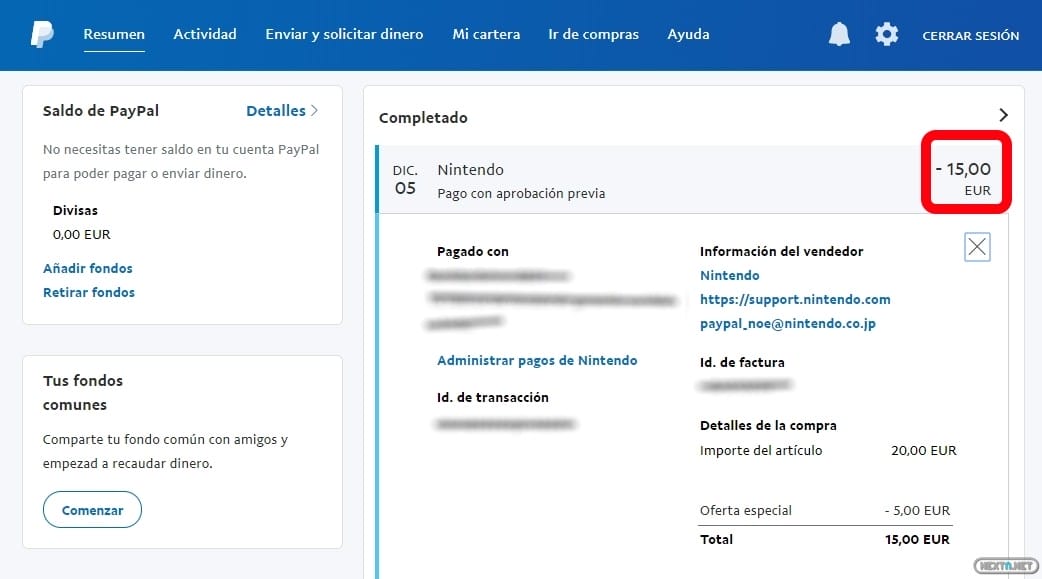
Task: Open Enviar y solicitar dinero menu
Action: (344, 35)
